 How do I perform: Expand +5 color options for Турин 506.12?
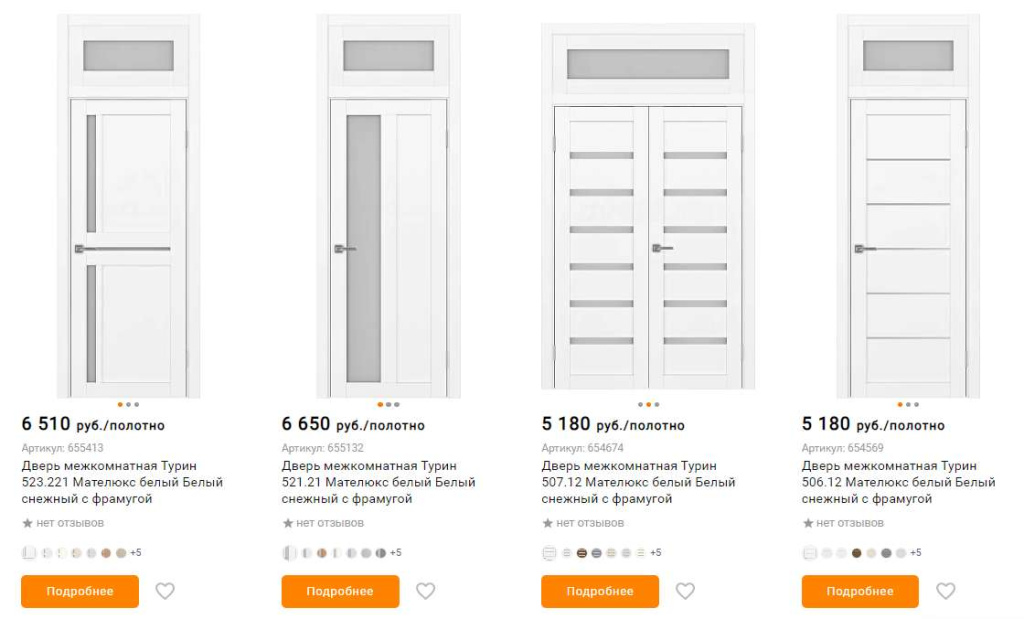(x=916, y=552)
